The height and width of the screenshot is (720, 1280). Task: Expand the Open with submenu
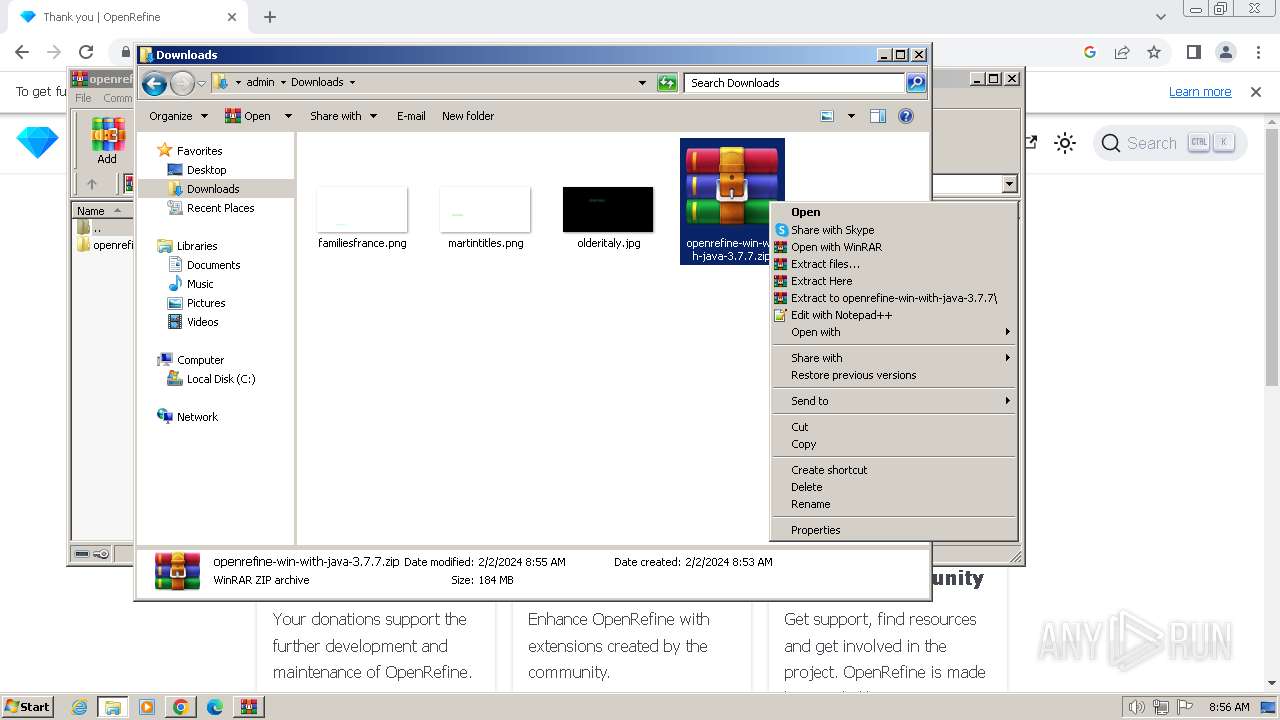point(894,332)
